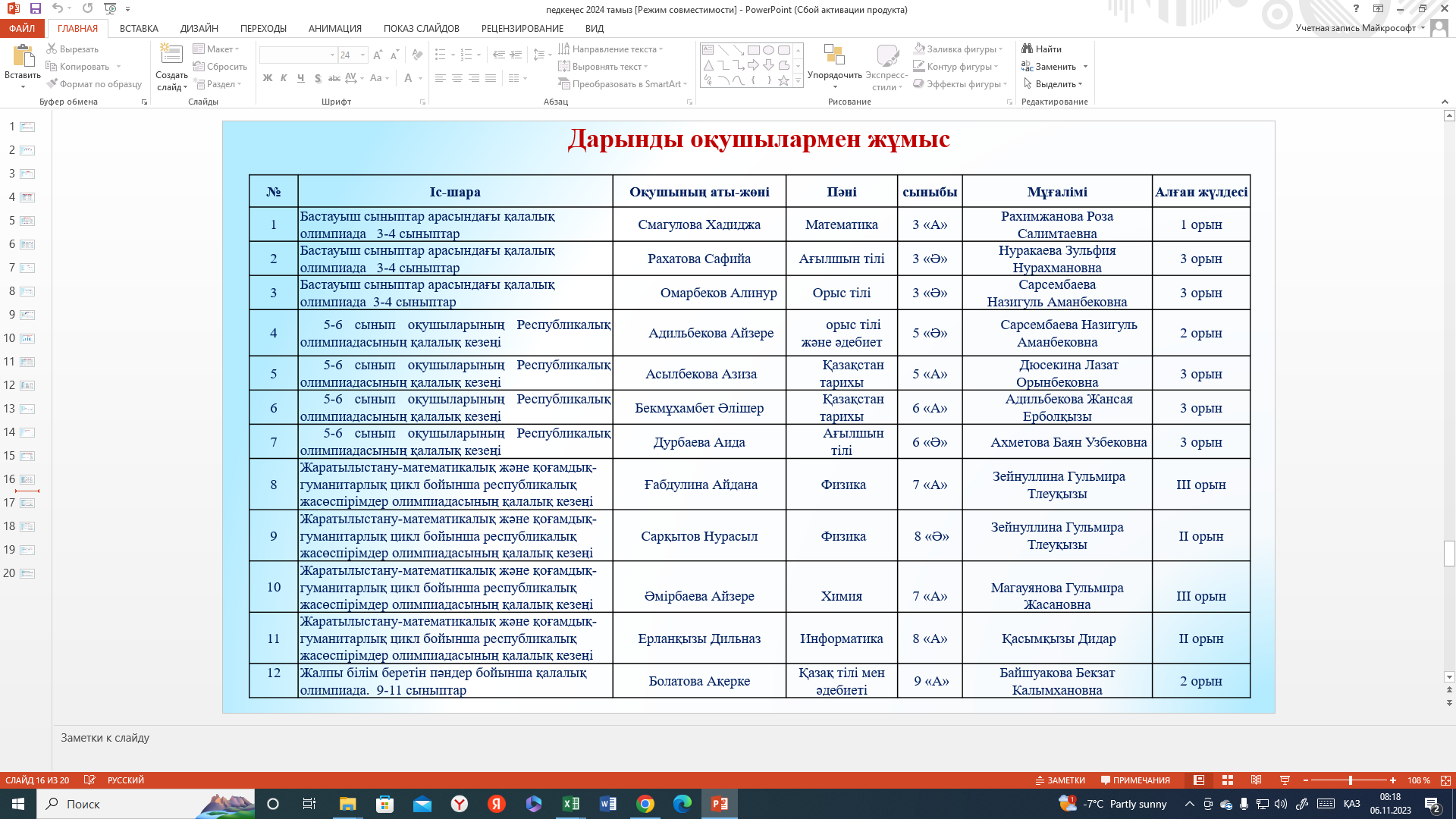Click the Arrange (Упорядочить) button
Image resolution: width=1456 pixels, height=819 pixels.
tap(834, 65)
